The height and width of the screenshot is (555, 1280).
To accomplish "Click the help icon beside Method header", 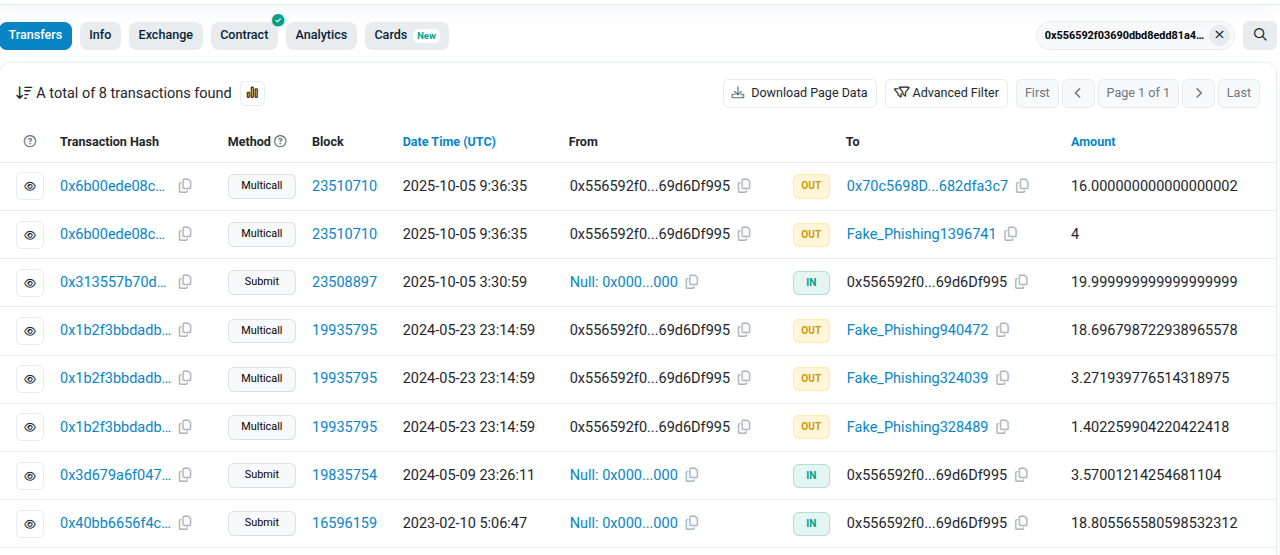I will 280,142.
